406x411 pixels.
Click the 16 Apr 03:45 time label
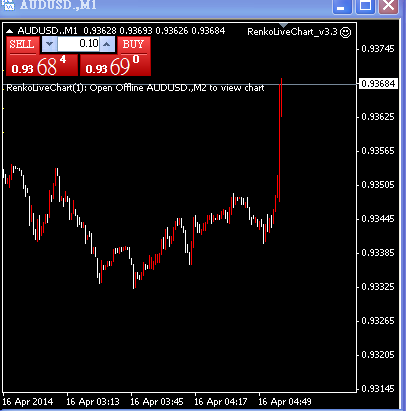(x=157, y=402)
